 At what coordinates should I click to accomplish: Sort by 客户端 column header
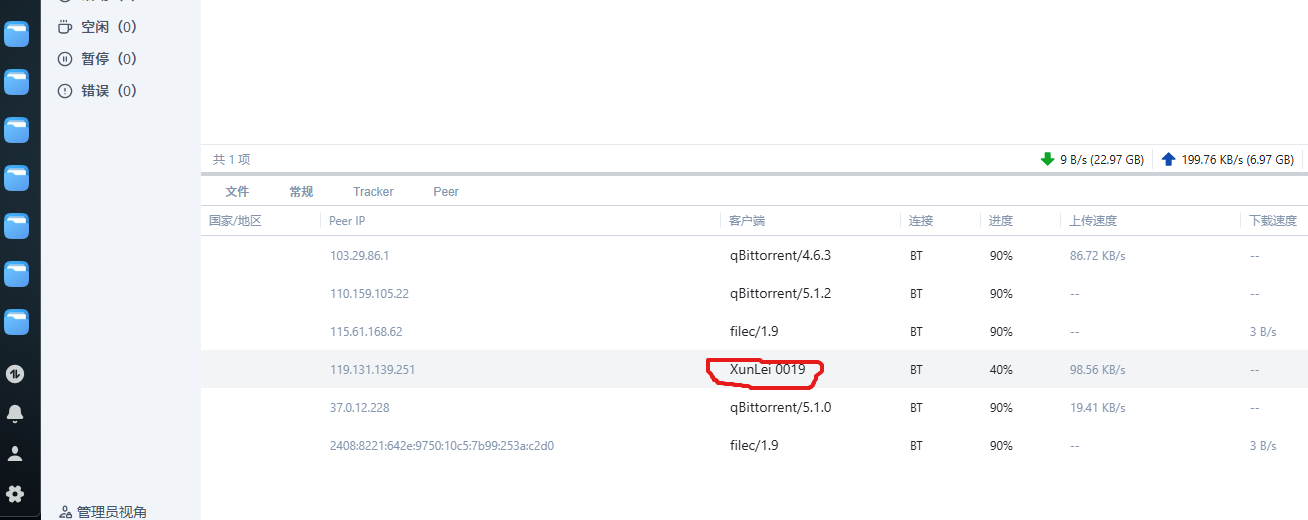click(x=747, y=220)
